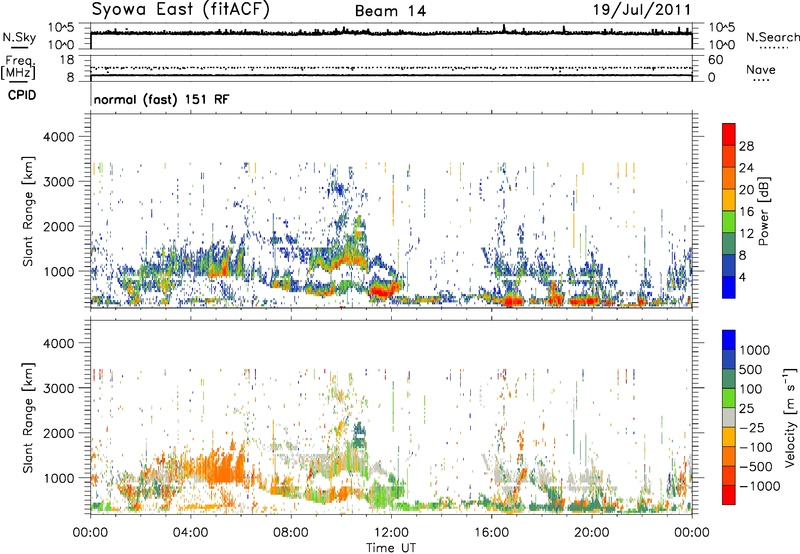Click the '16:00' time axis label

[x=491, y=533]
